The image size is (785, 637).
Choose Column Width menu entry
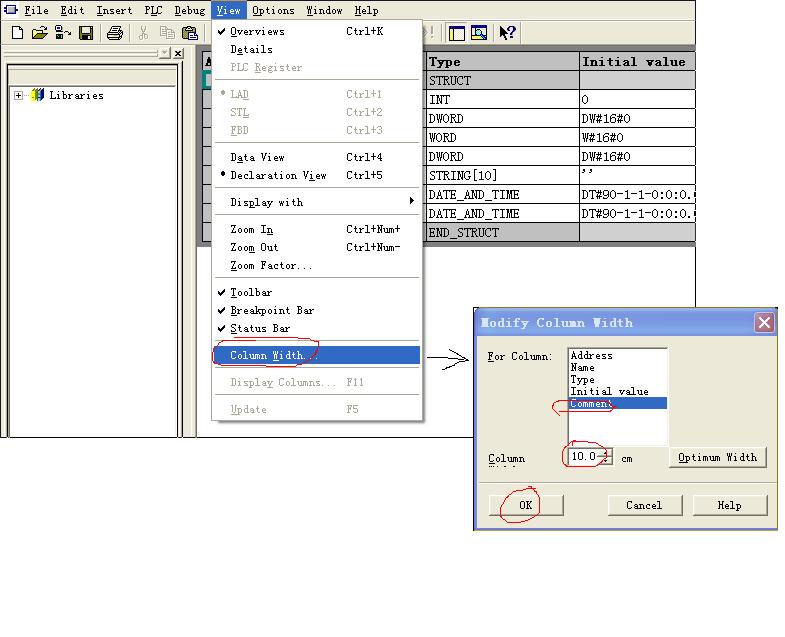[x=317, y=355]
